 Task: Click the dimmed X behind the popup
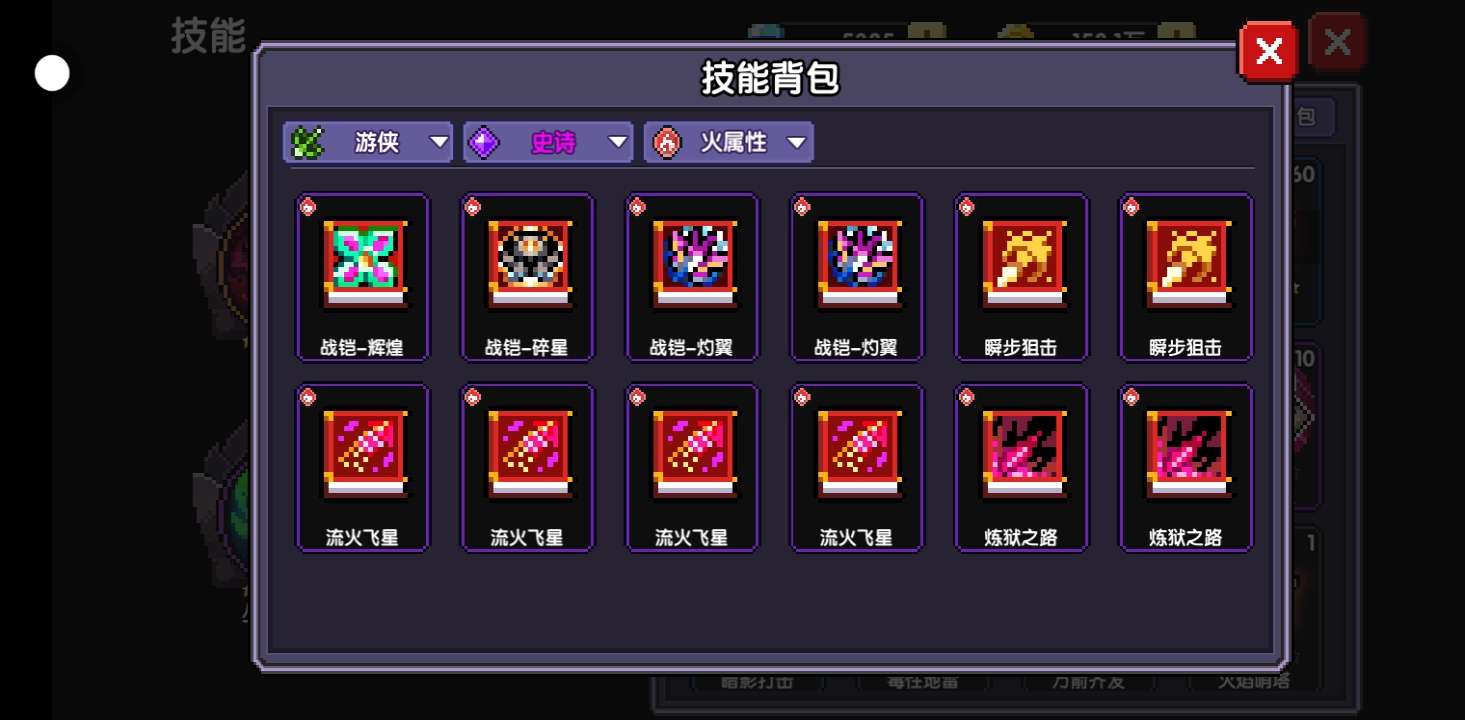1337,42
